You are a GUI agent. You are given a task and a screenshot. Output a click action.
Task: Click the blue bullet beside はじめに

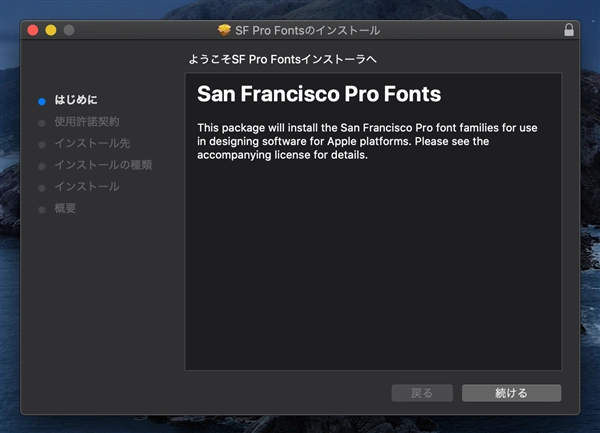click(x=42, y=101)
